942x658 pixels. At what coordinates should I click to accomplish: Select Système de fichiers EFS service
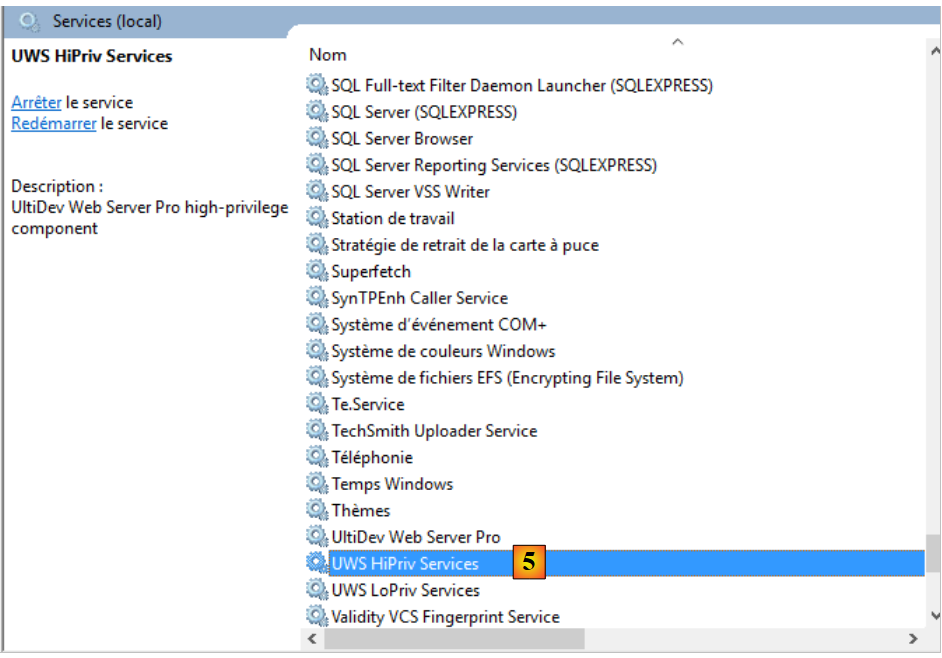point(507,378)
